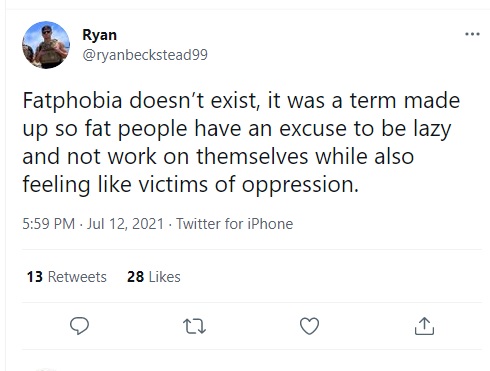Click the word Likes in the stats row
The height and width of the screenshot is (371, 490).
(x=165, y=277)
